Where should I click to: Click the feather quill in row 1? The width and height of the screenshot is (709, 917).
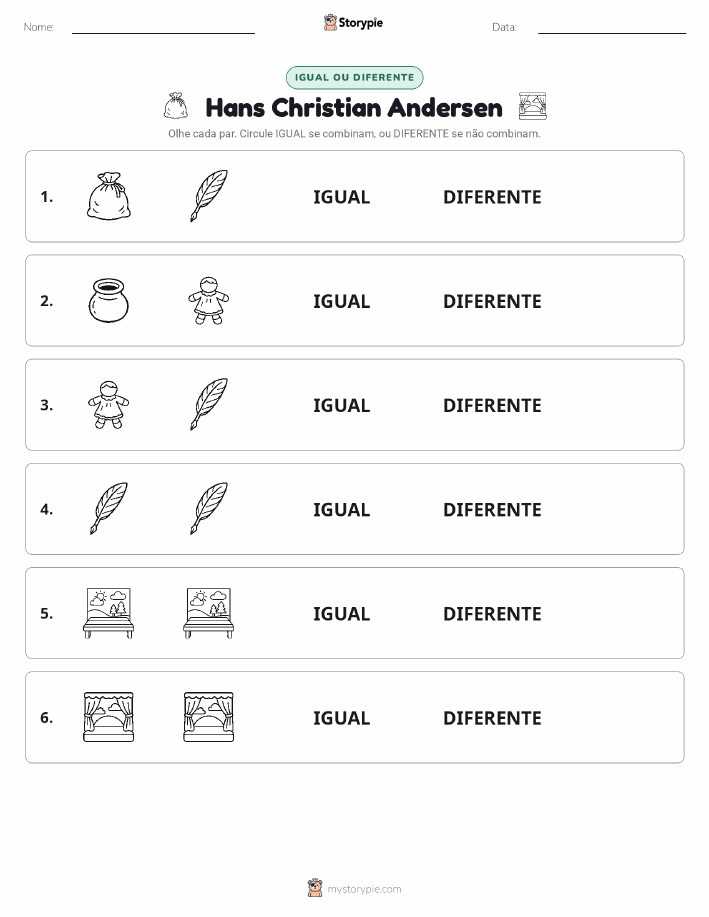coord(209,196)
